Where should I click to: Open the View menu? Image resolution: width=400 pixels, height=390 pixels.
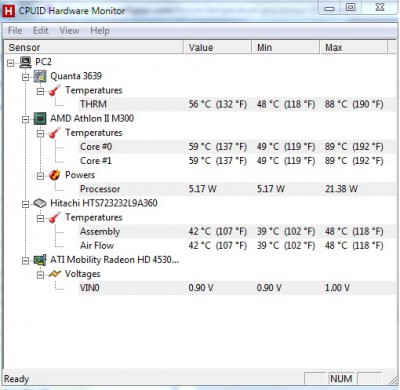coord(69,31)
